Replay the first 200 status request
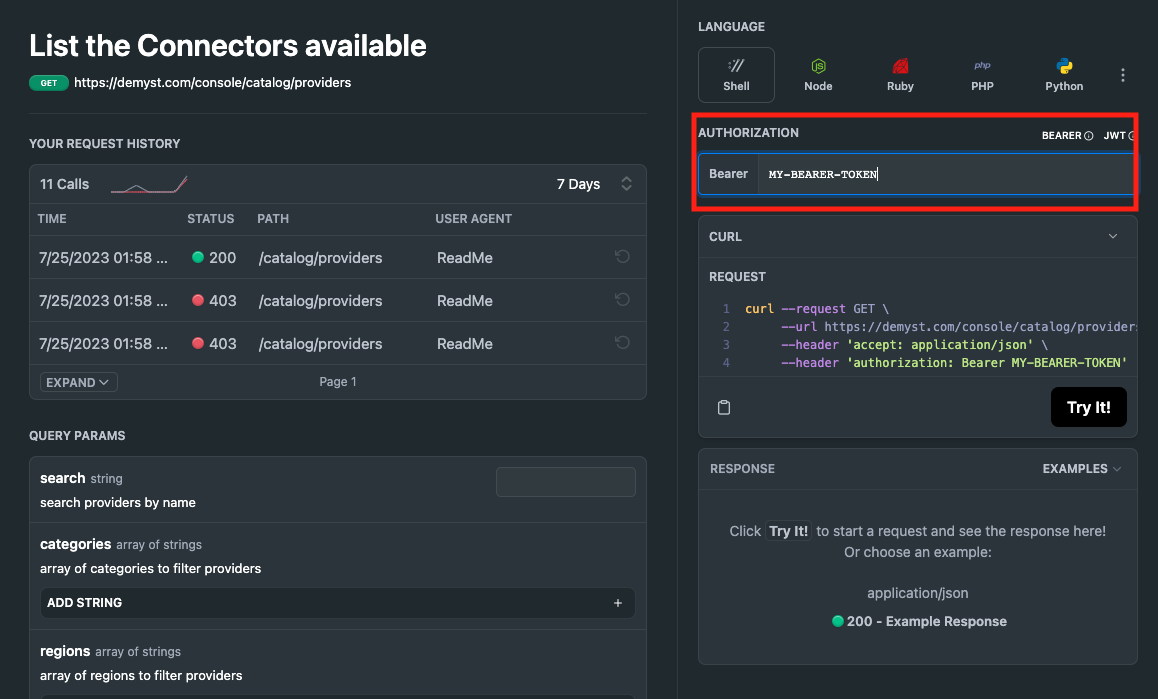Image resolution: width=1158 pixels, height=699 pixels. click(622, 257)
